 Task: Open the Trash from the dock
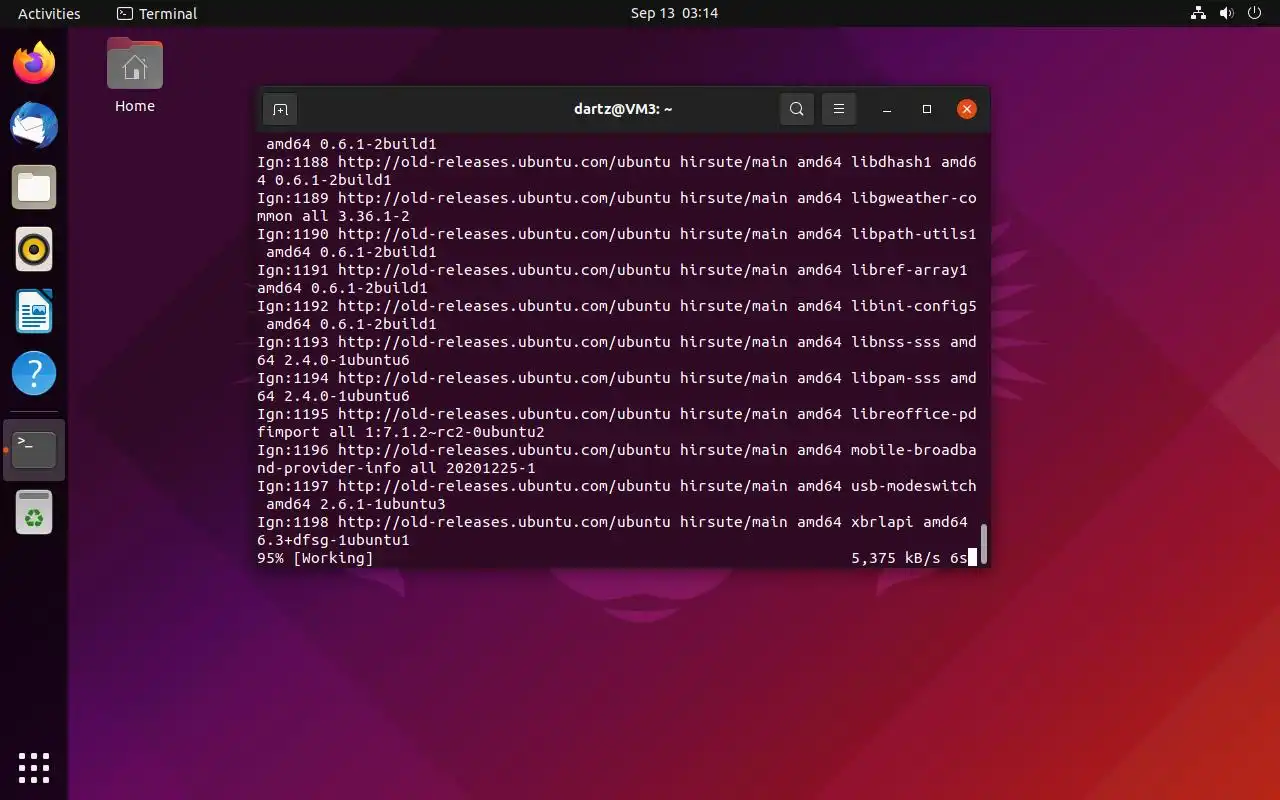(34, 512)
